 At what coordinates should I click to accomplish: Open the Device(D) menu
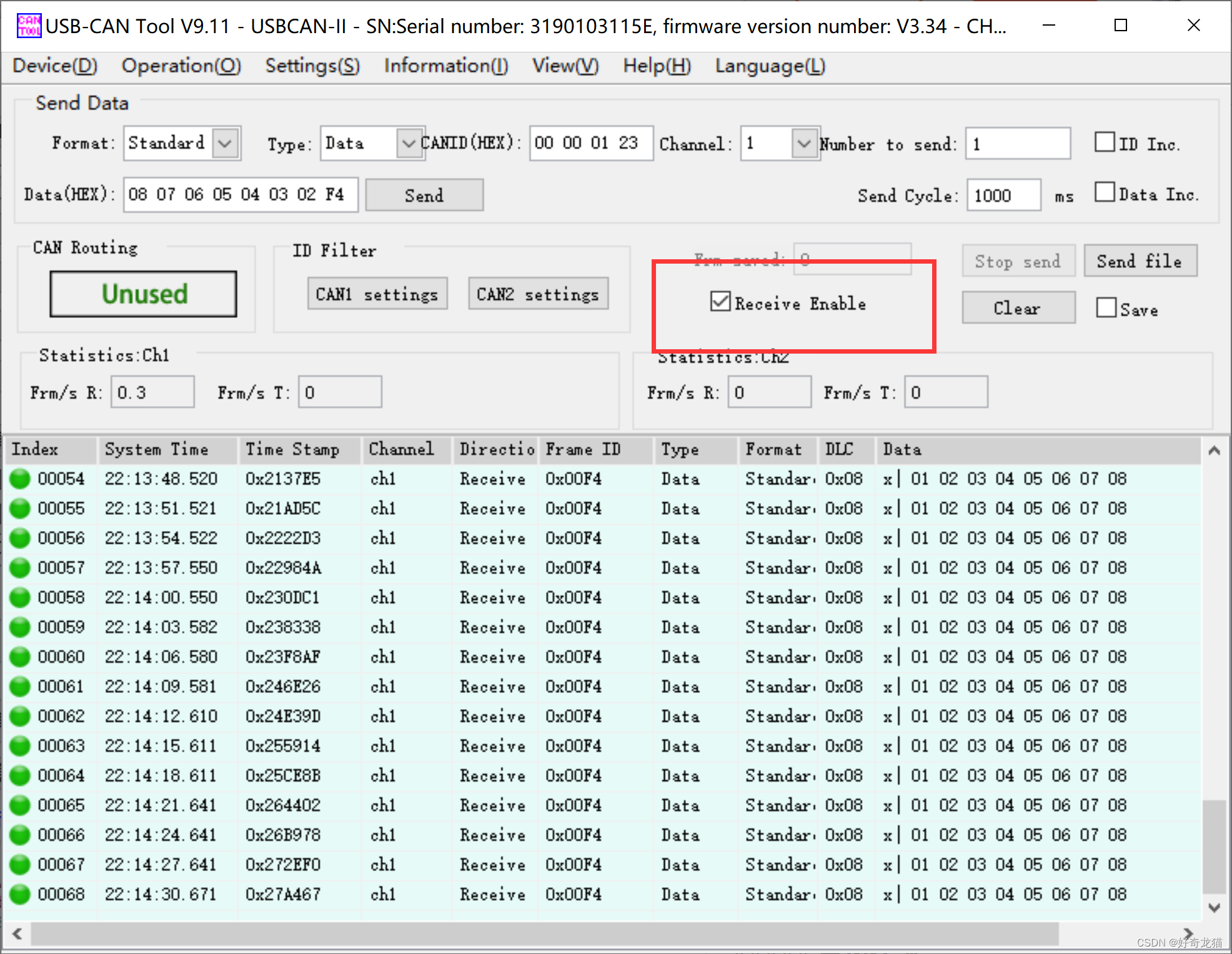pos(55,66)
